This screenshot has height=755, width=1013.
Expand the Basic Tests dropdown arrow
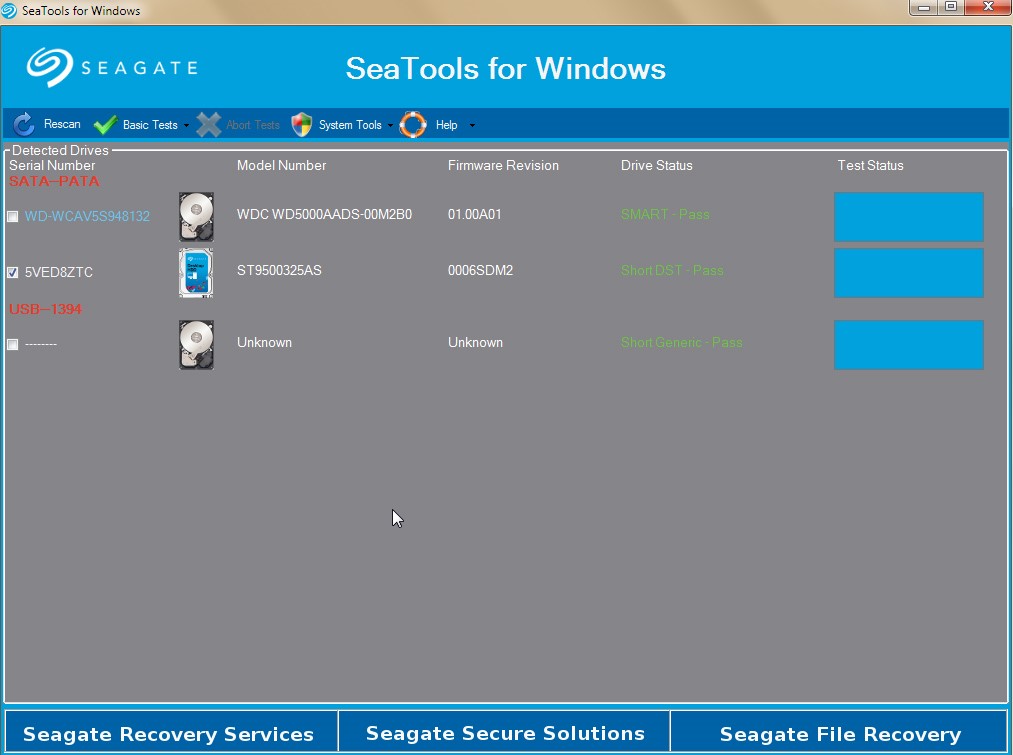click(x=186, y=126)
